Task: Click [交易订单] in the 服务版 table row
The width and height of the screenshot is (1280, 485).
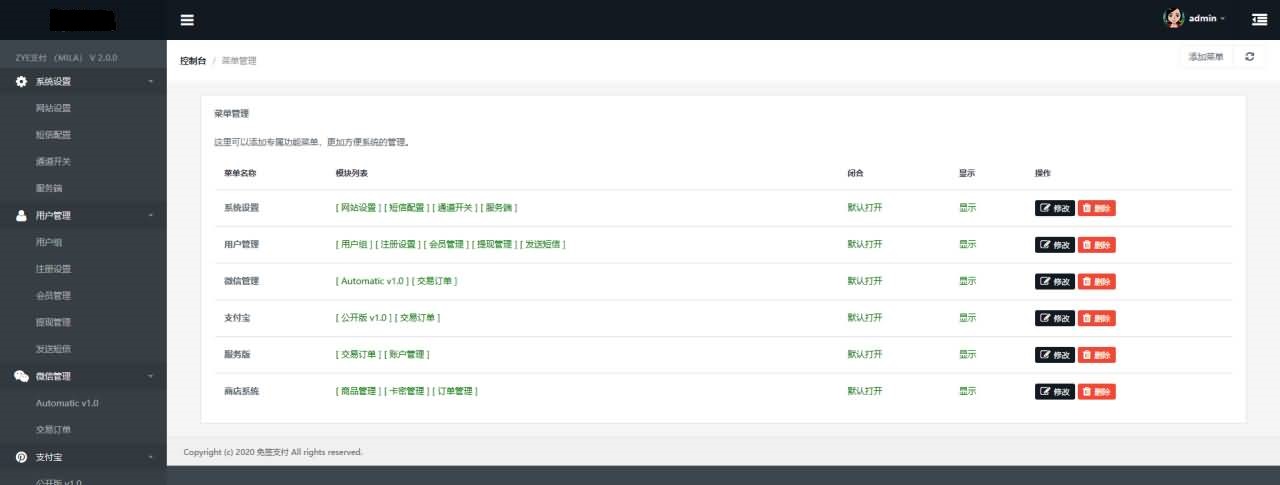Action: [358, 355]
